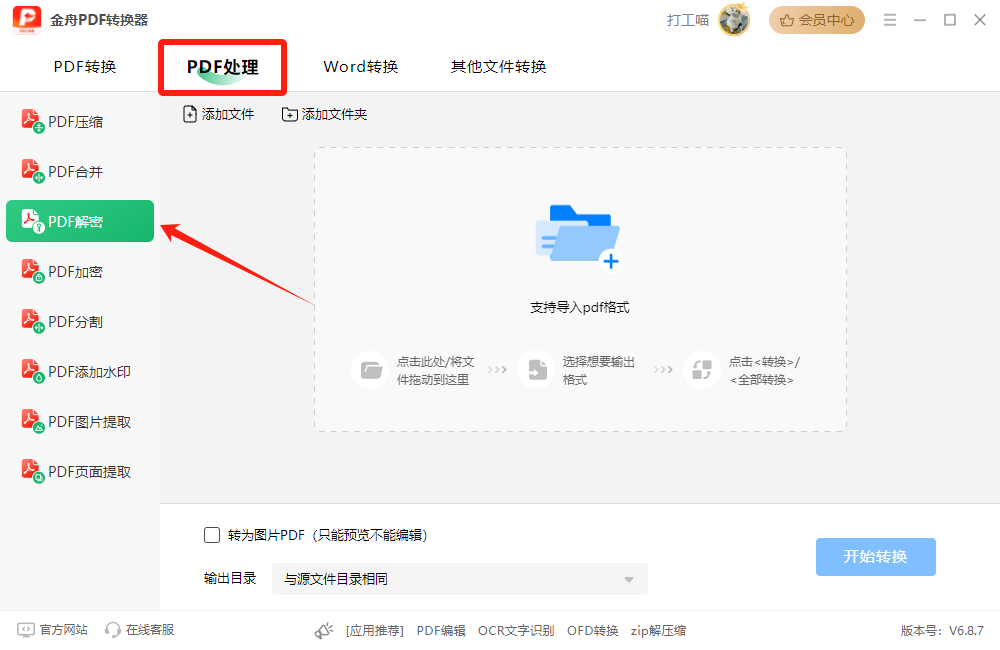The image size is (1000, 650).
Task: Click the 会员中心 button
Action: [817, 20]
